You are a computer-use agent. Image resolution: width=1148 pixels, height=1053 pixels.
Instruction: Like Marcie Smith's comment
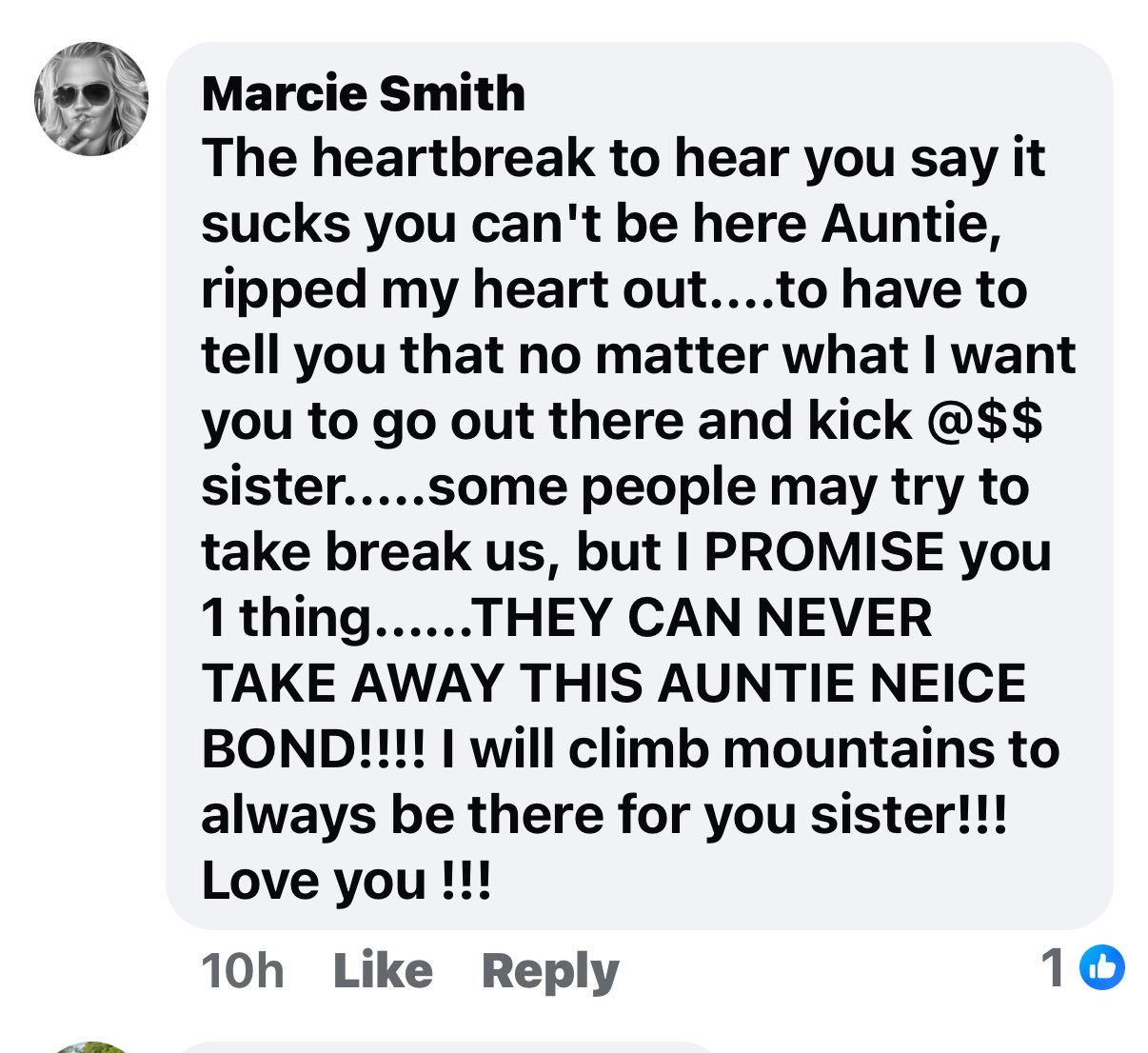tap(383, 970)
